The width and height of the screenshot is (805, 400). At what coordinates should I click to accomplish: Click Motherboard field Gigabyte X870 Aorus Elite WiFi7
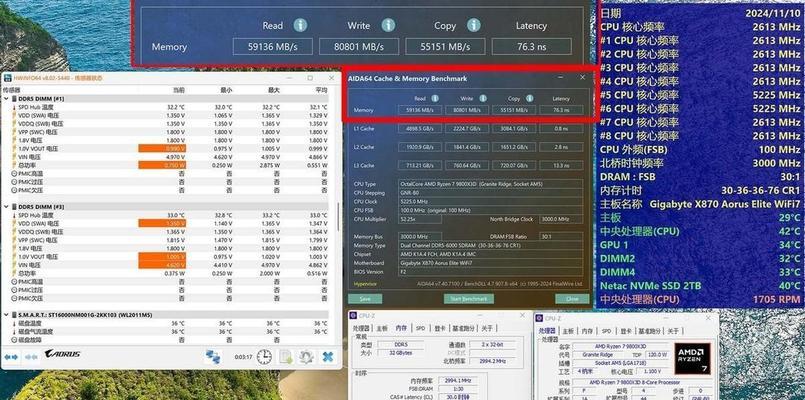(491, 263)
